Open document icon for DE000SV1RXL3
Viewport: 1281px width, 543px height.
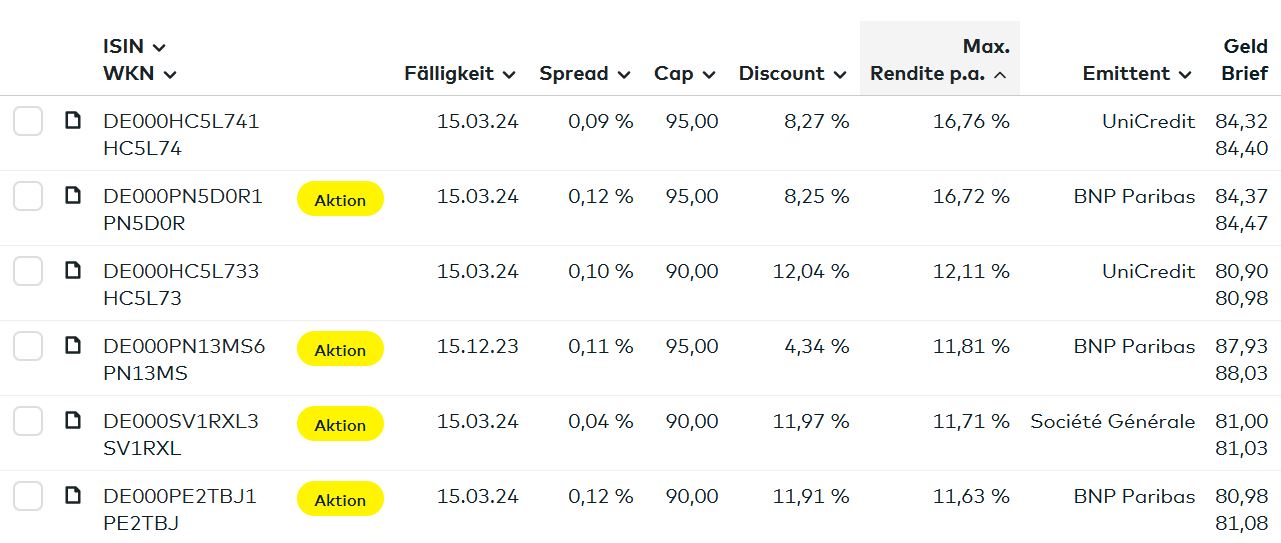pos(73,421)
